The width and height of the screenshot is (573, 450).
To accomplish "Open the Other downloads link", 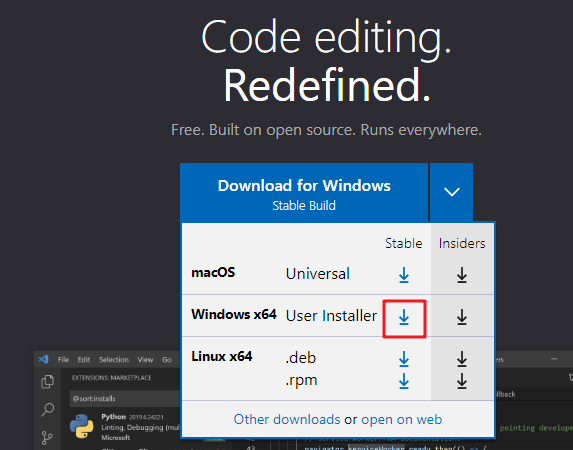I will [287, 419].
